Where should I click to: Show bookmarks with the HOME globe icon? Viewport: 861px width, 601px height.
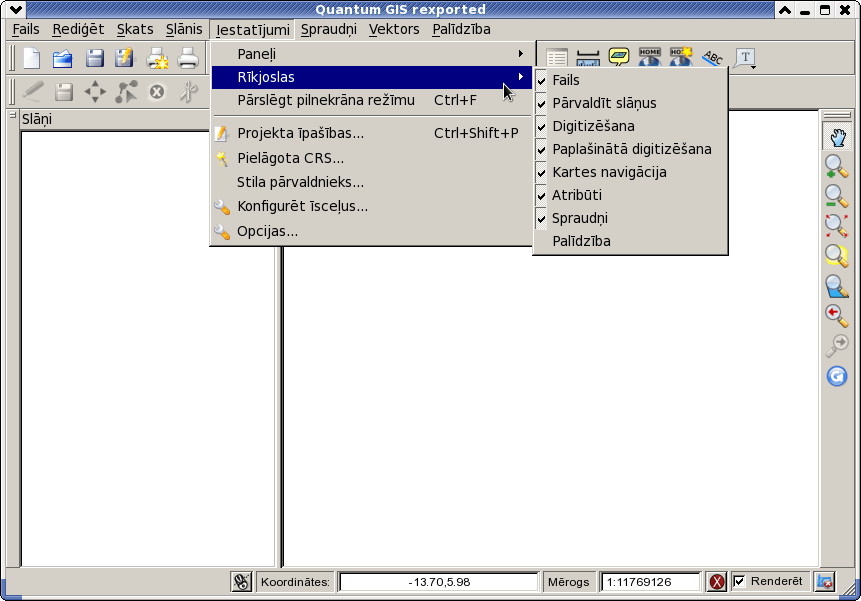(650, 57)
